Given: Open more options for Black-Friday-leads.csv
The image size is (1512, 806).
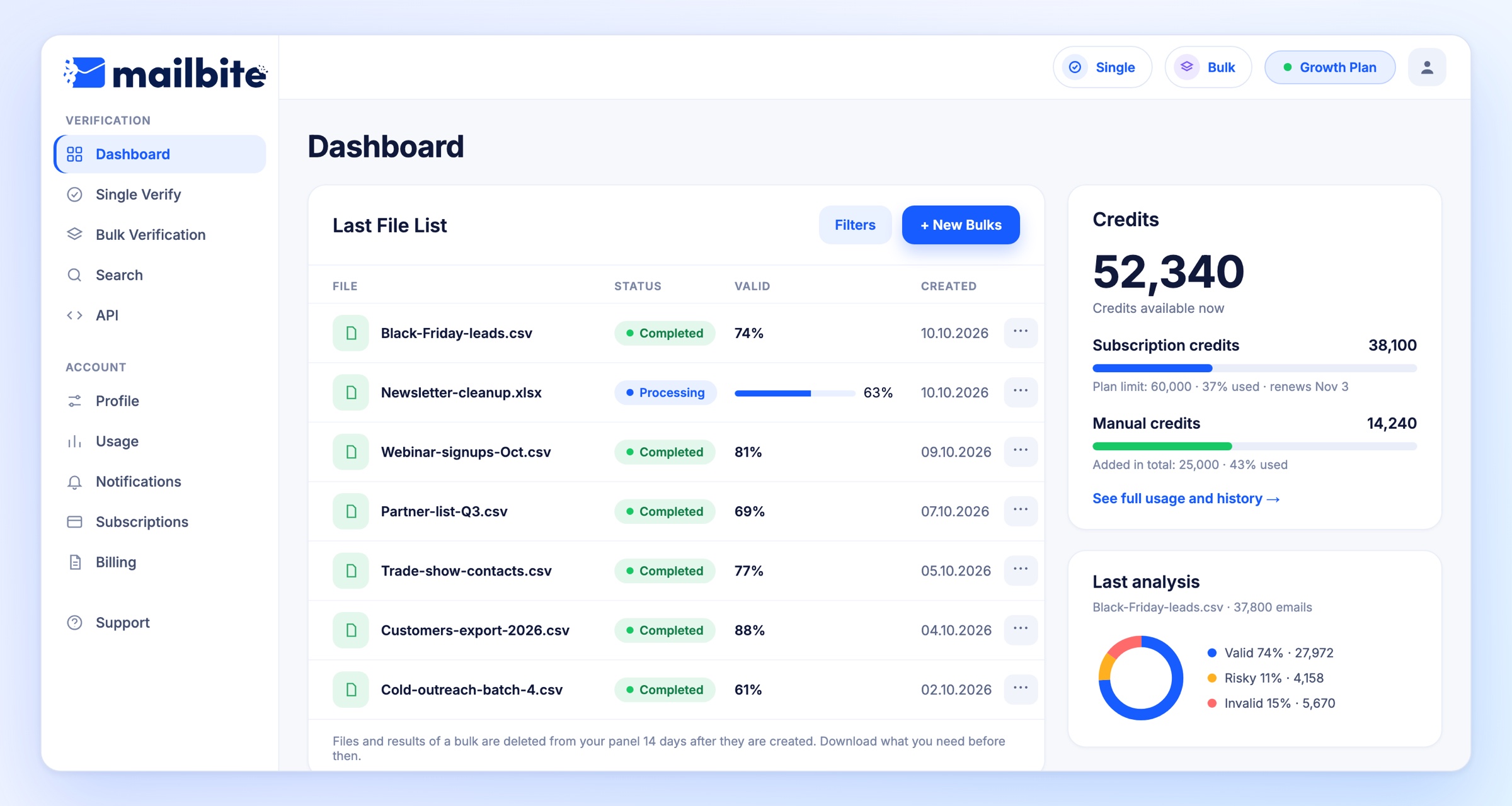Looking at the screenshot, I should [x=1021, y=332].
